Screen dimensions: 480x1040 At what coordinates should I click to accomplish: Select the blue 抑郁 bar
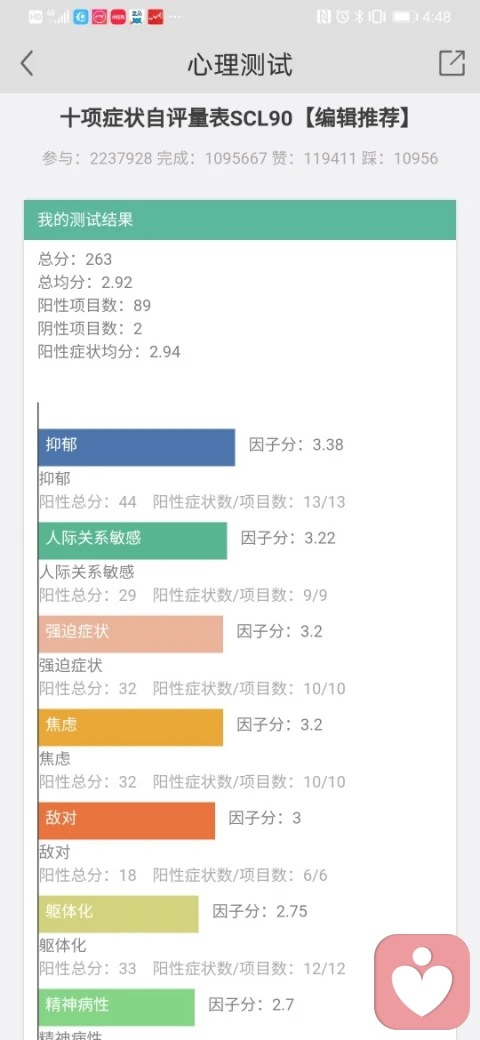[x=137, y=447]
